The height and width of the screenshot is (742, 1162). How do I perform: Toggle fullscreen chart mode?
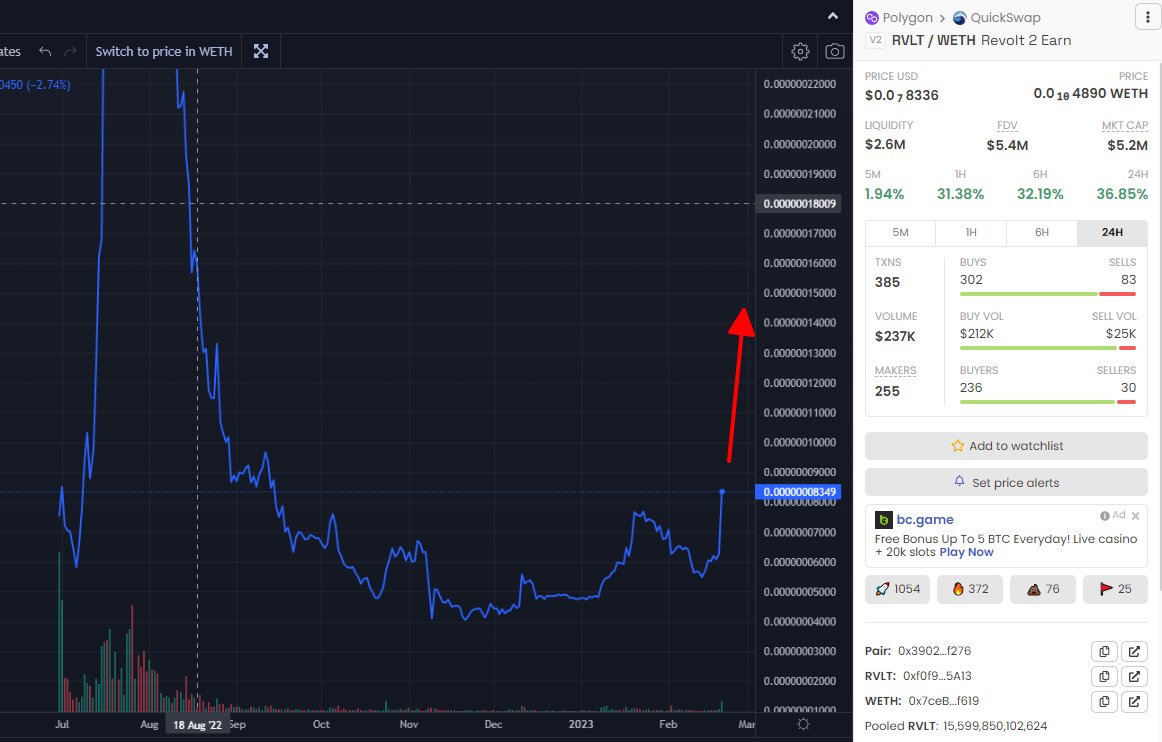coord(261,51)
